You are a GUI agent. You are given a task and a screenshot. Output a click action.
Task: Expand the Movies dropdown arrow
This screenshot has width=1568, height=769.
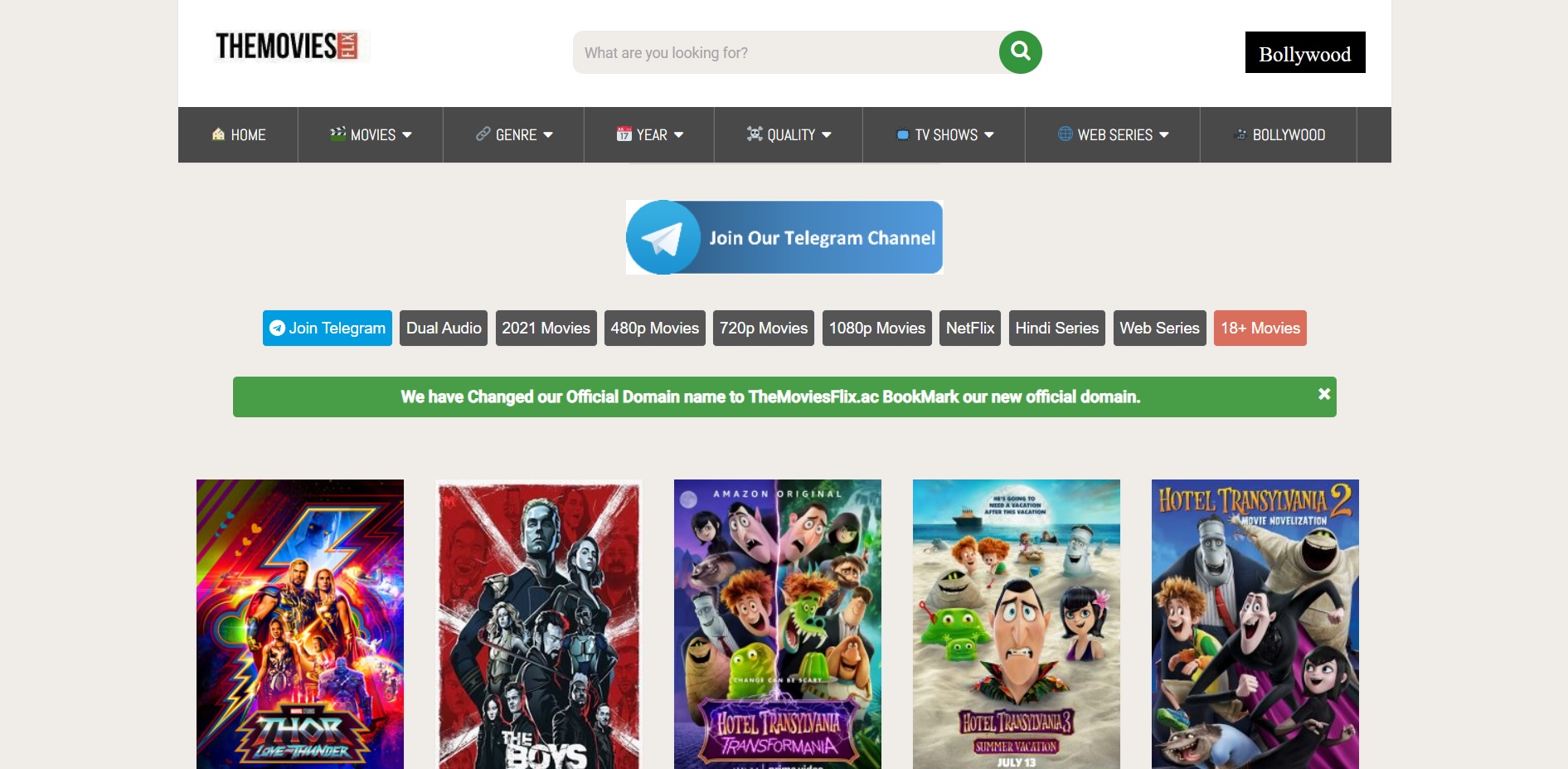pyautogui.click(x=407, y=134)
